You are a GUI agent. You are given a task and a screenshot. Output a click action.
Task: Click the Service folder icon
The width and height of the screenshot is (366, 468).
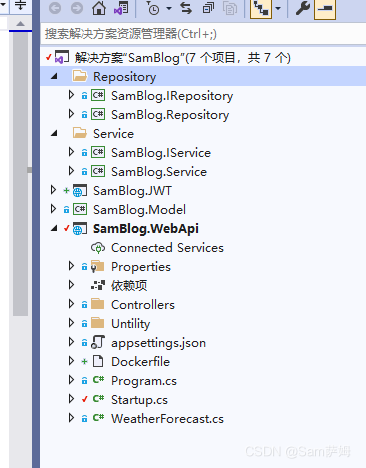pyautogui.click(x=80, y=133)
